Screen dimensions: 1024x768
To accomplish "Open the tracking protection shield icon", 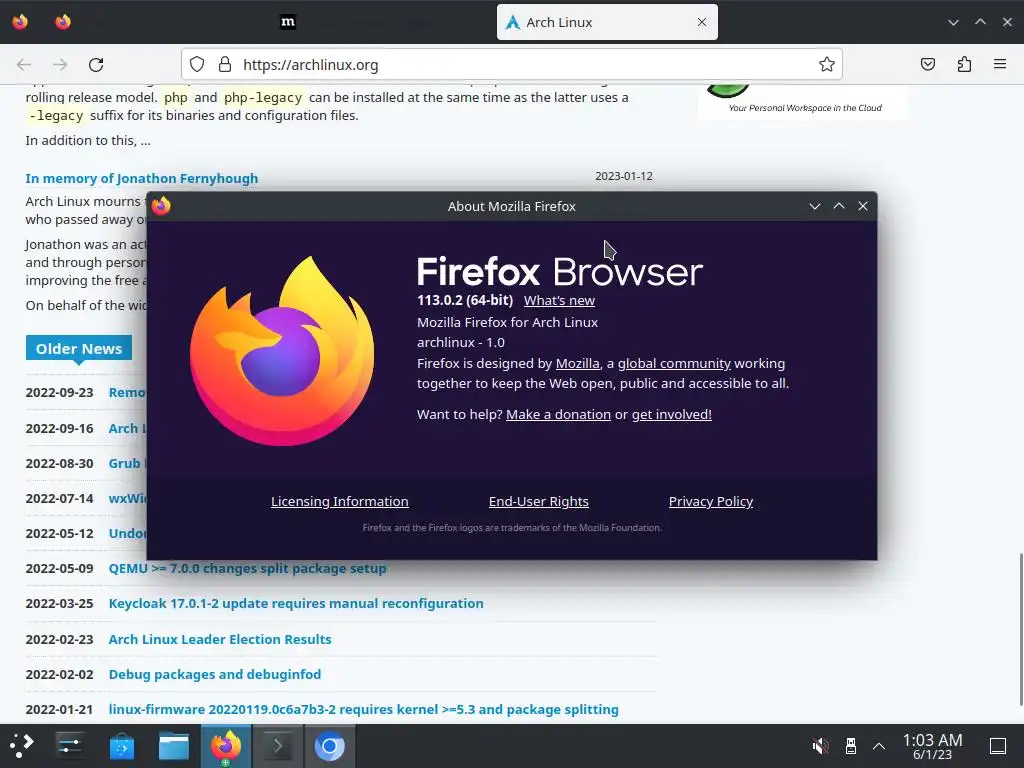I will pos(197,64).
